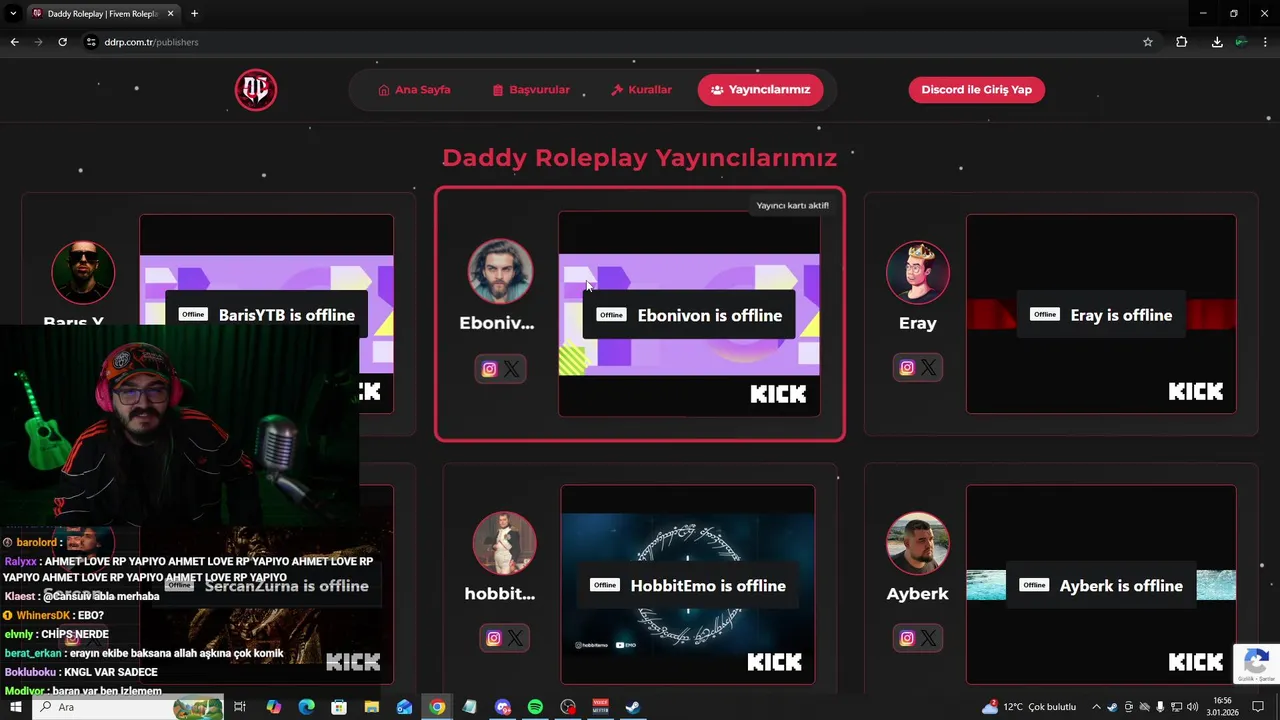1280x720 pixels.
Task: Open Ayberk's Instagram icon
Action: (x=907, y=638)
